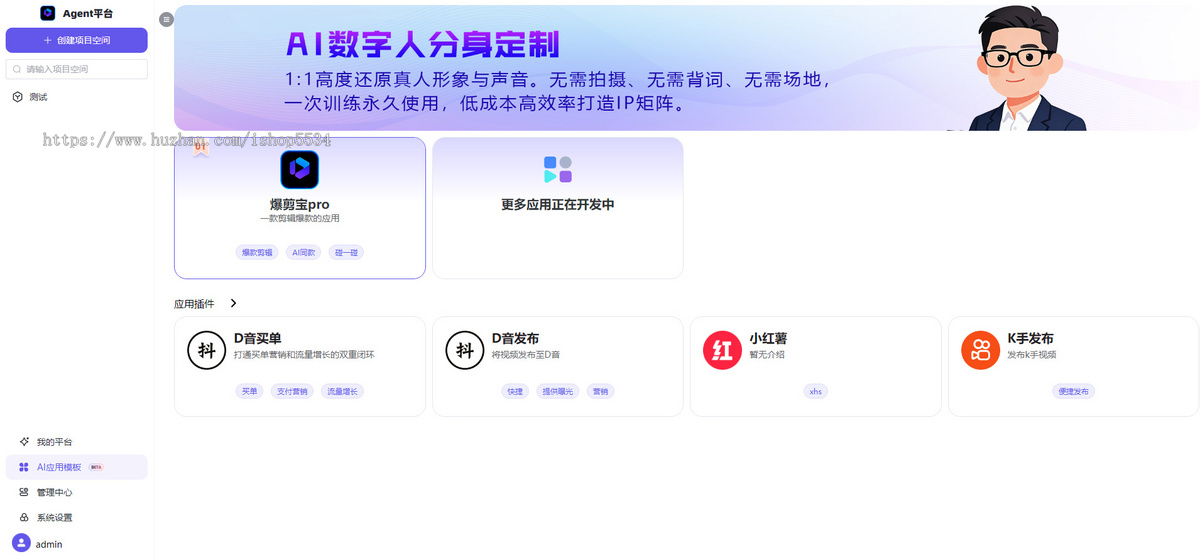Click the 创建项目空间 button
1200x559 pixels.
pos(77,40)
